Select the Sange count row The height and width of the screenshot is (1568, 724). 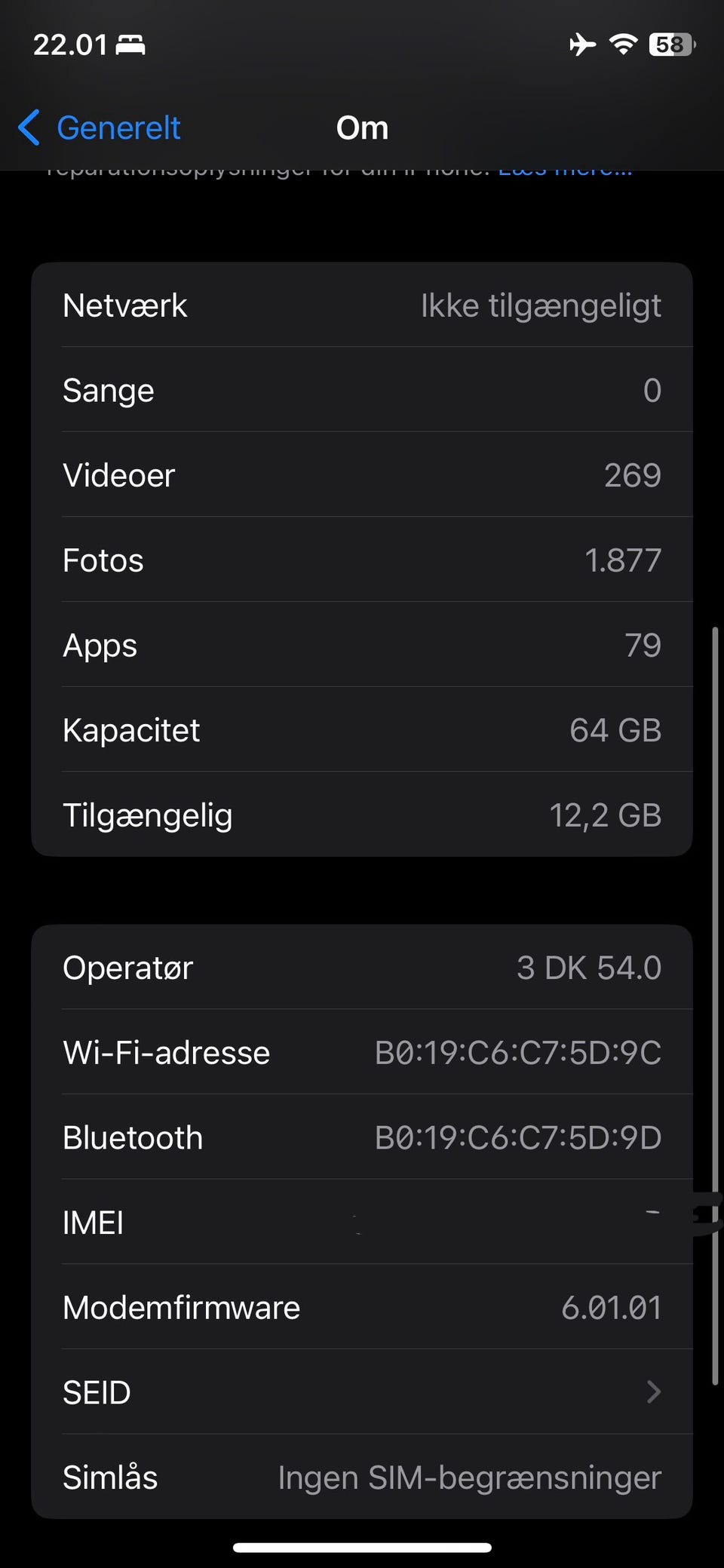coord(362,390)
